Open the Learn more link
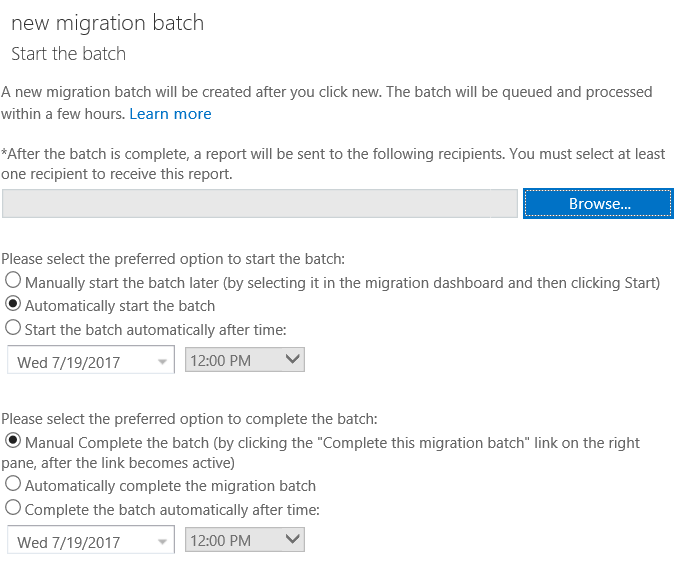This screenshot has height=561, width=690. [x=170, y=114]
